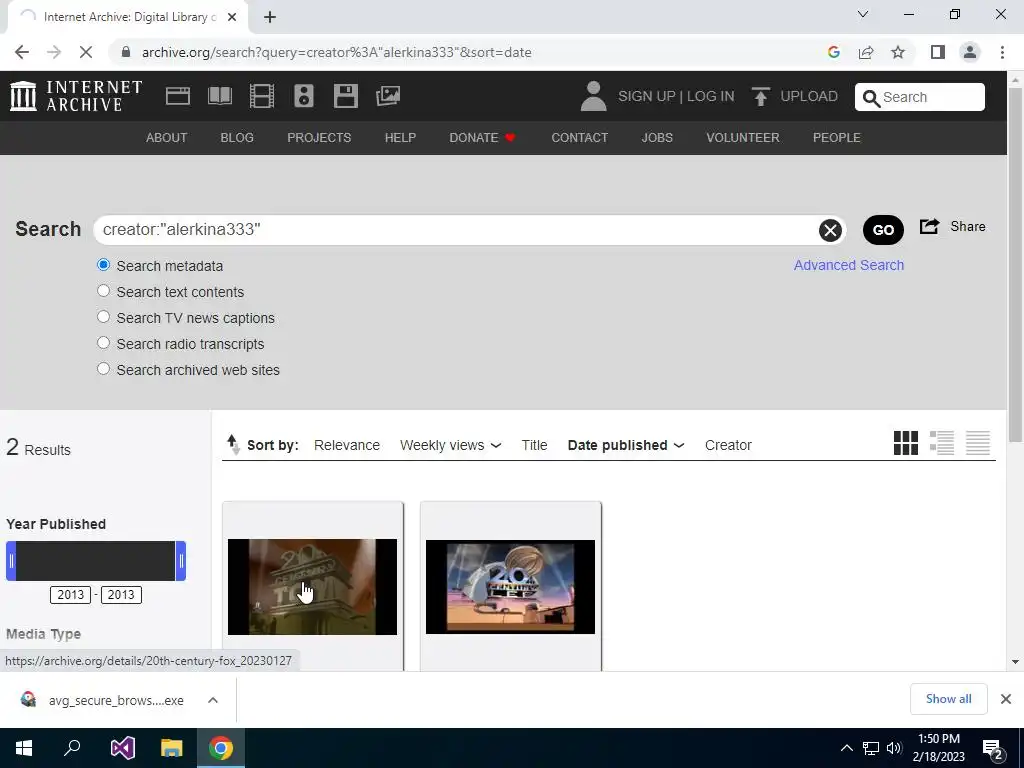Select Search archived web sites option

pyautogui.click(x=103, y=369)
